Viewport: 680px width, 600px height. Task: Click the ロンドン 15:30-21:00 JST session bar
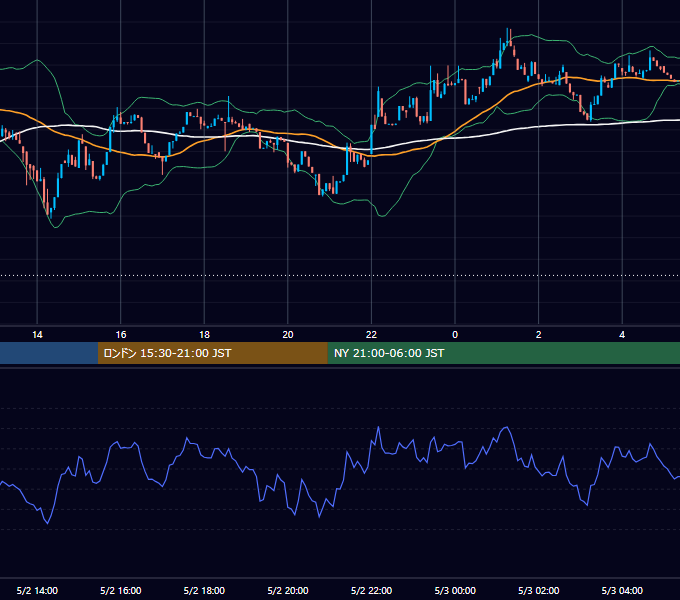(212, 353)
